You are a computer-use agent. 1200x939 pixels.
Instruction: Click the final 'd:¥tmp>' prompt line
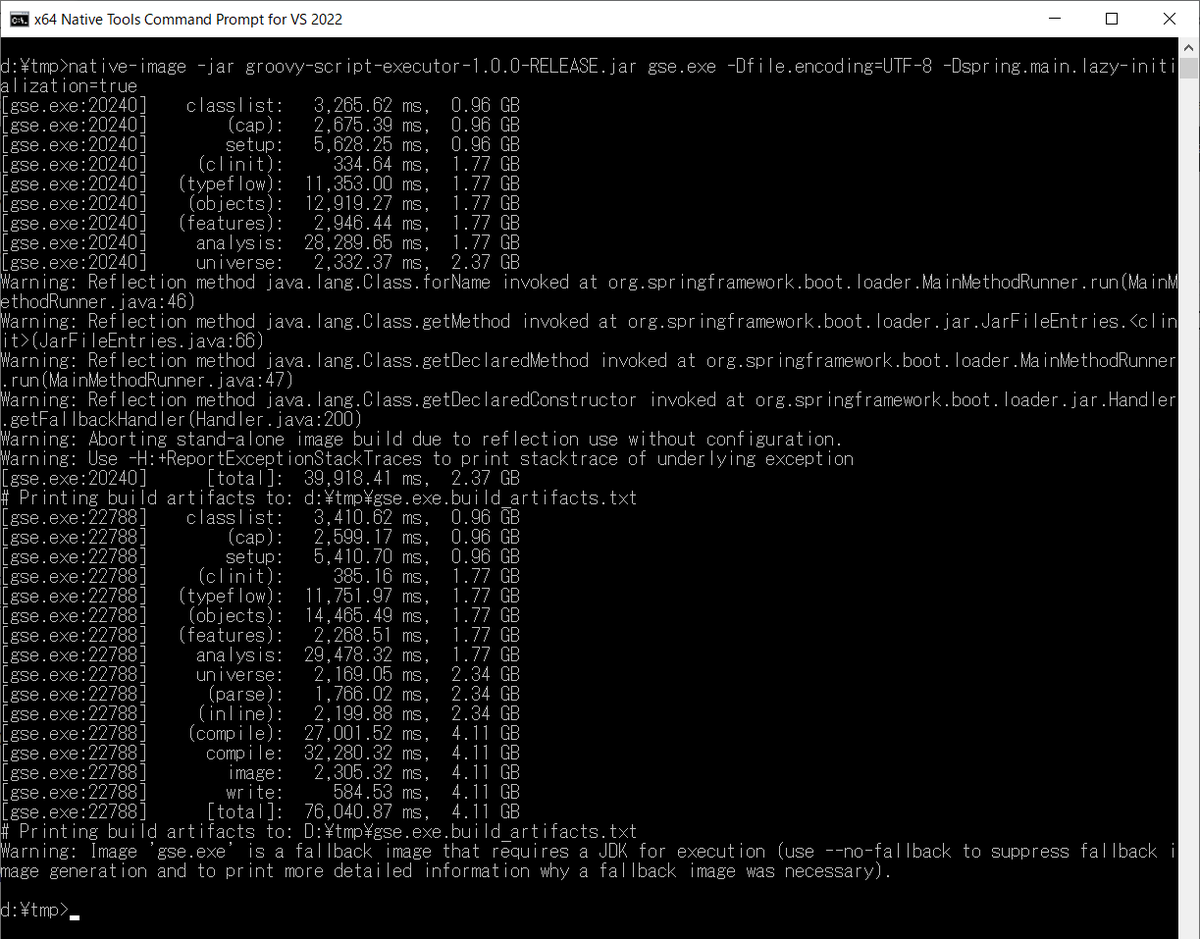(x=40, y=910)
